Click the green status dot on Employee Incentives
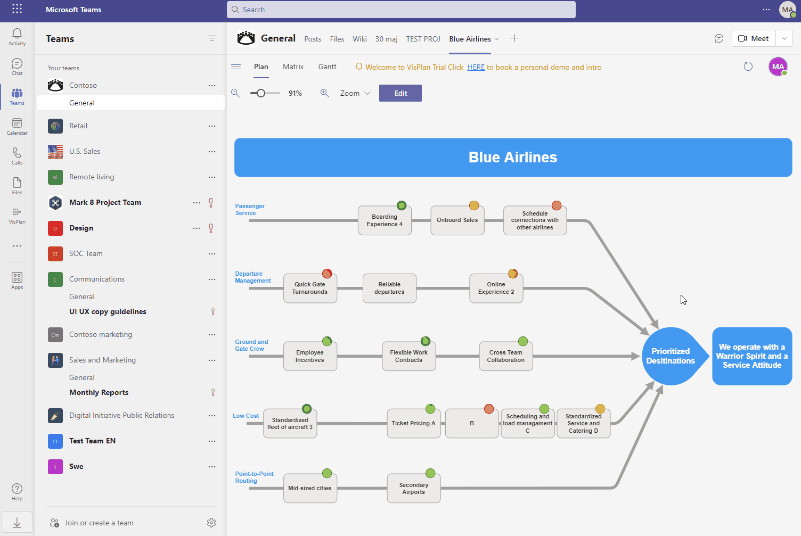 point(327,341)
